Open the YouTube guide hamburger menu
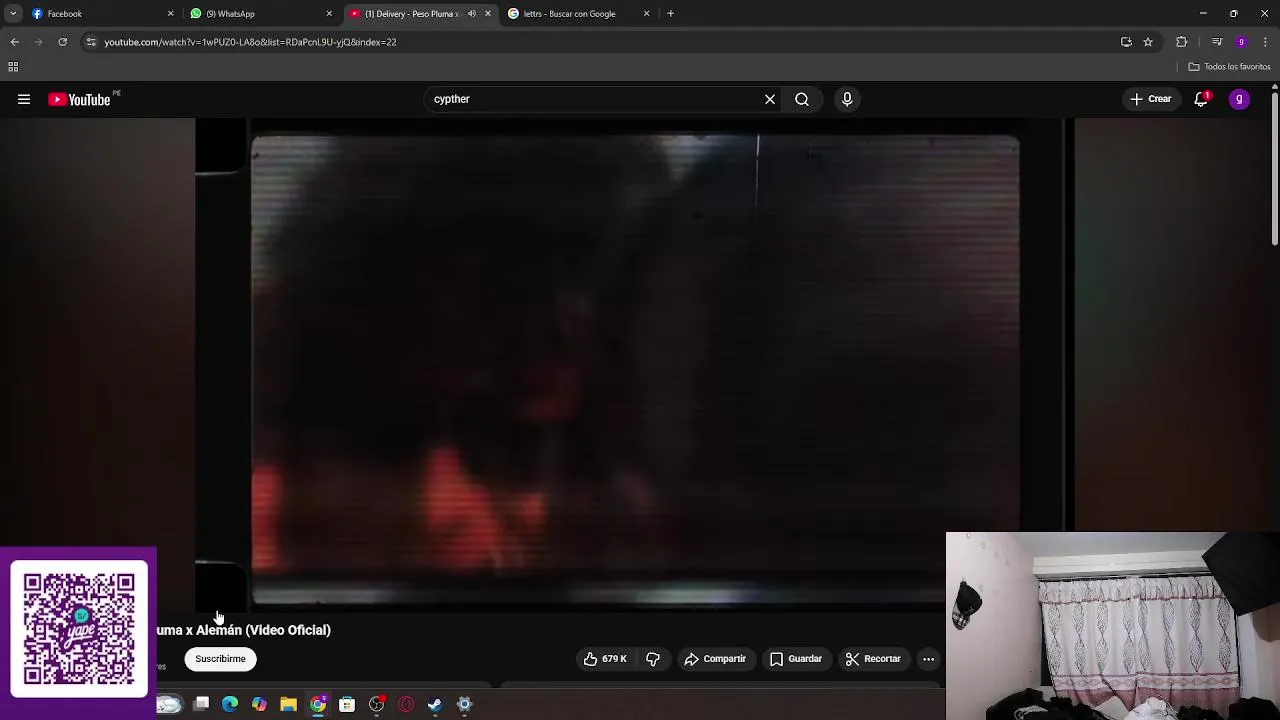The image size is (1280, 720). [x=24, y=99]
